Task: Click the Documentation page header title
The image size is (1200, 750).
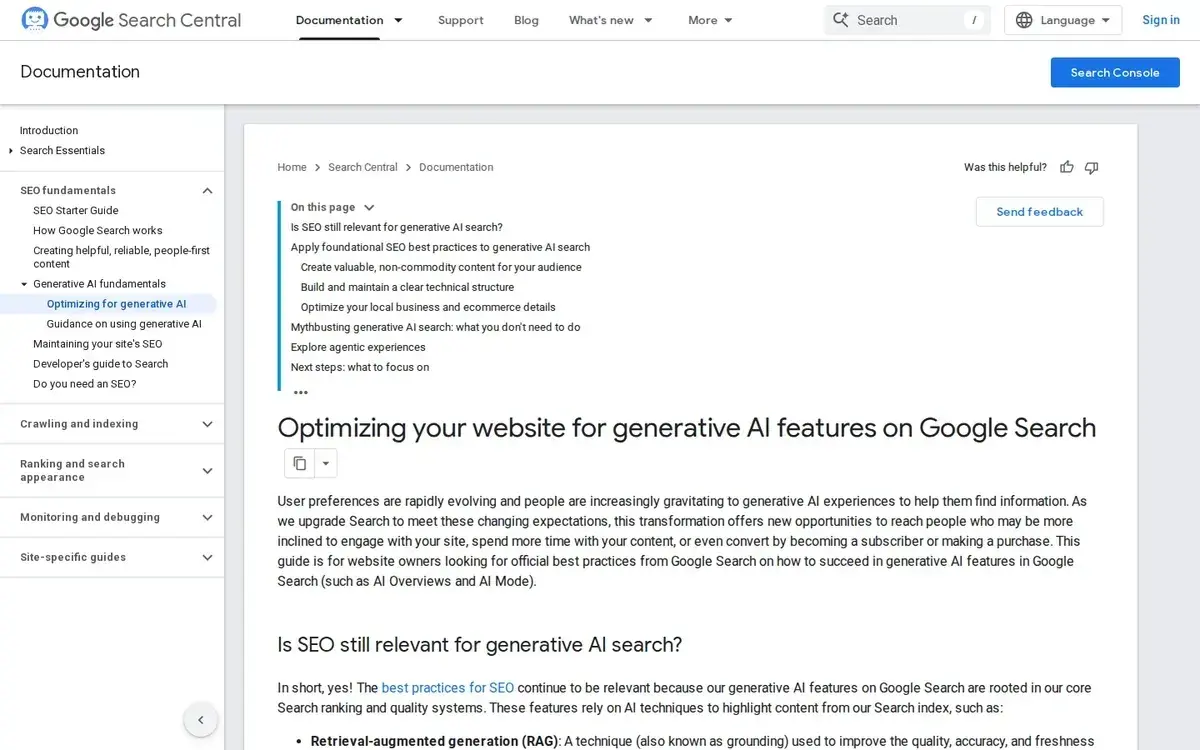Action: pyautogui.click(x=80, y=72)
